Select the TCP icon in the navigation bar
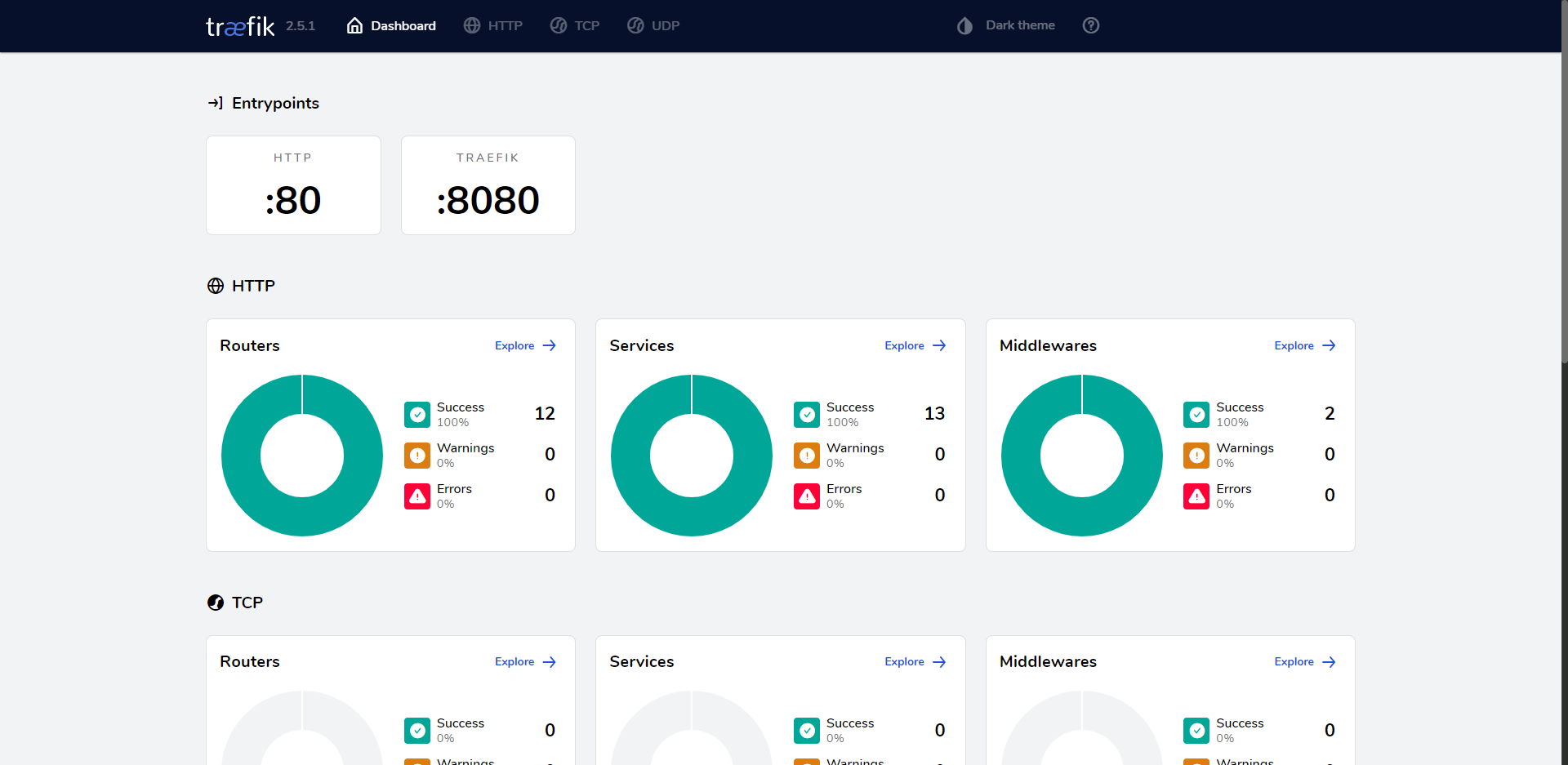 pyautogui.click(x=557, y=25)
